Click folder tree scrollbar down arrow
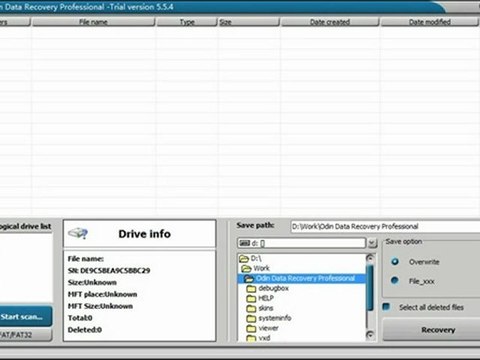 coord(370,335)
